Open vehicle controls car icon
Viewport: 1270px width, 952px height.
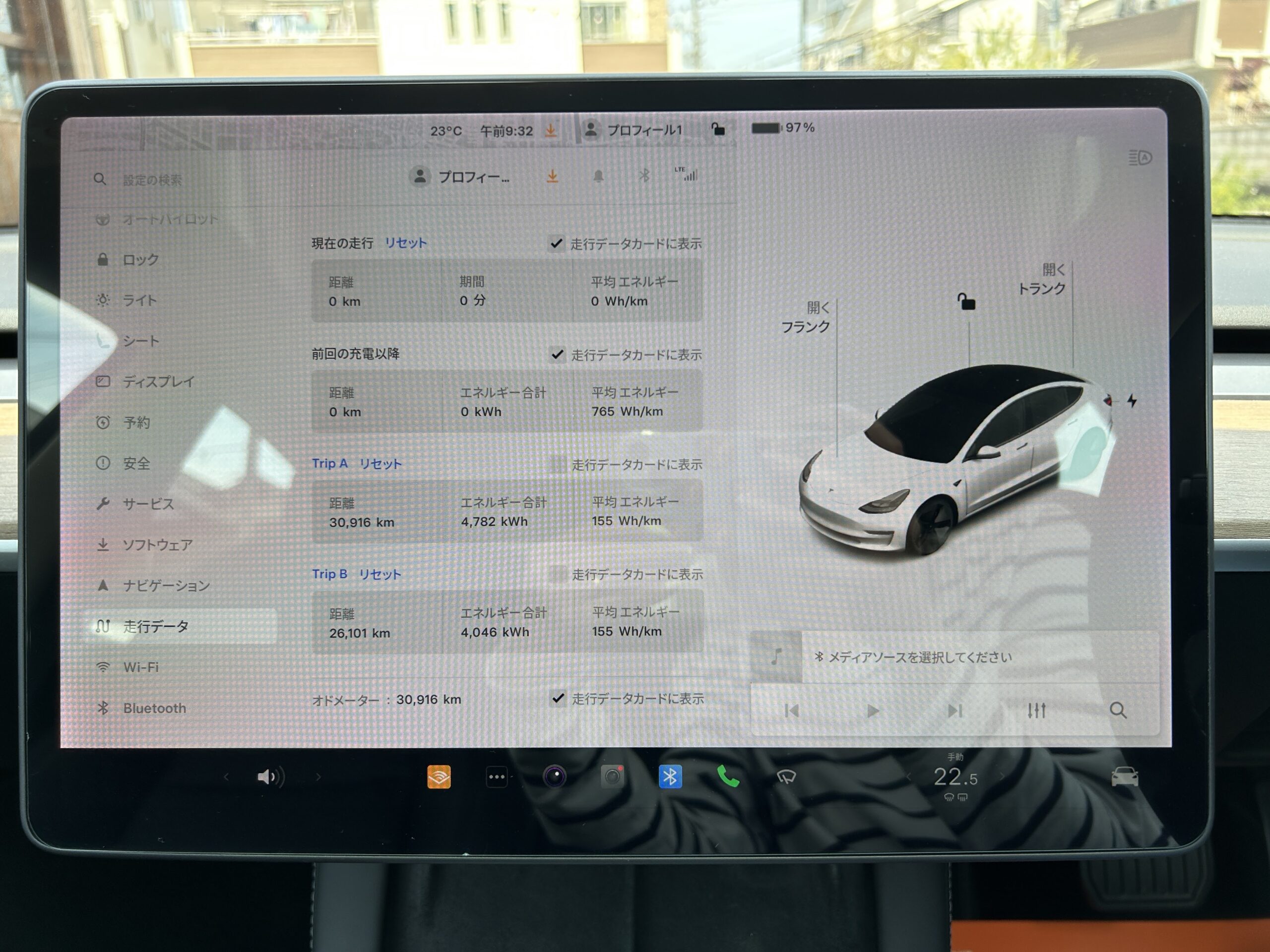click(1125, 777)
